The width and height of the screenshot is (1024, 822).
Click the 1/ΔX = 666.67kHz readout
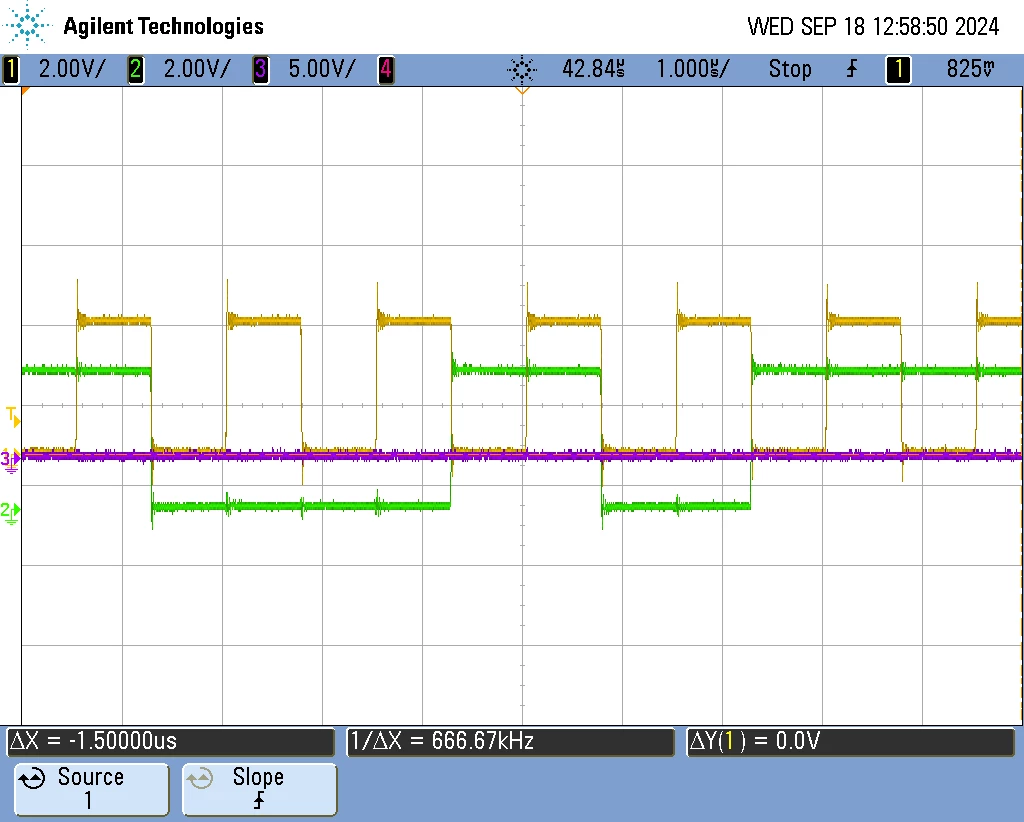click(x=510, y=742)
